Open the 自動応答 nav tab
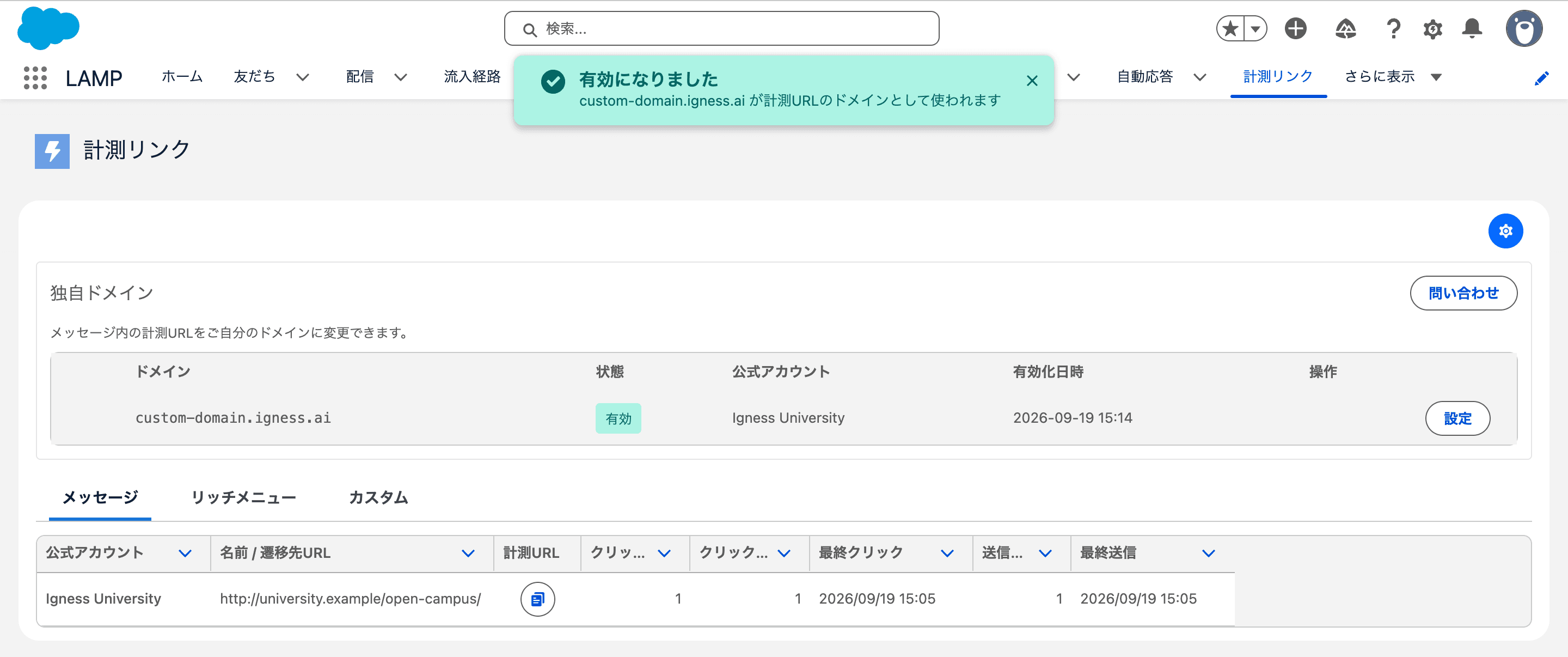The image size is (1568, 657). [x=1145, y=77]
